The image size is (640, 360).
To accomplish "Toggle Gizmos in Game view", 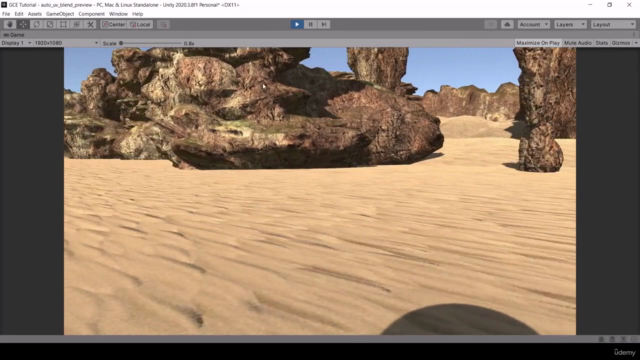I will [620, 43].
